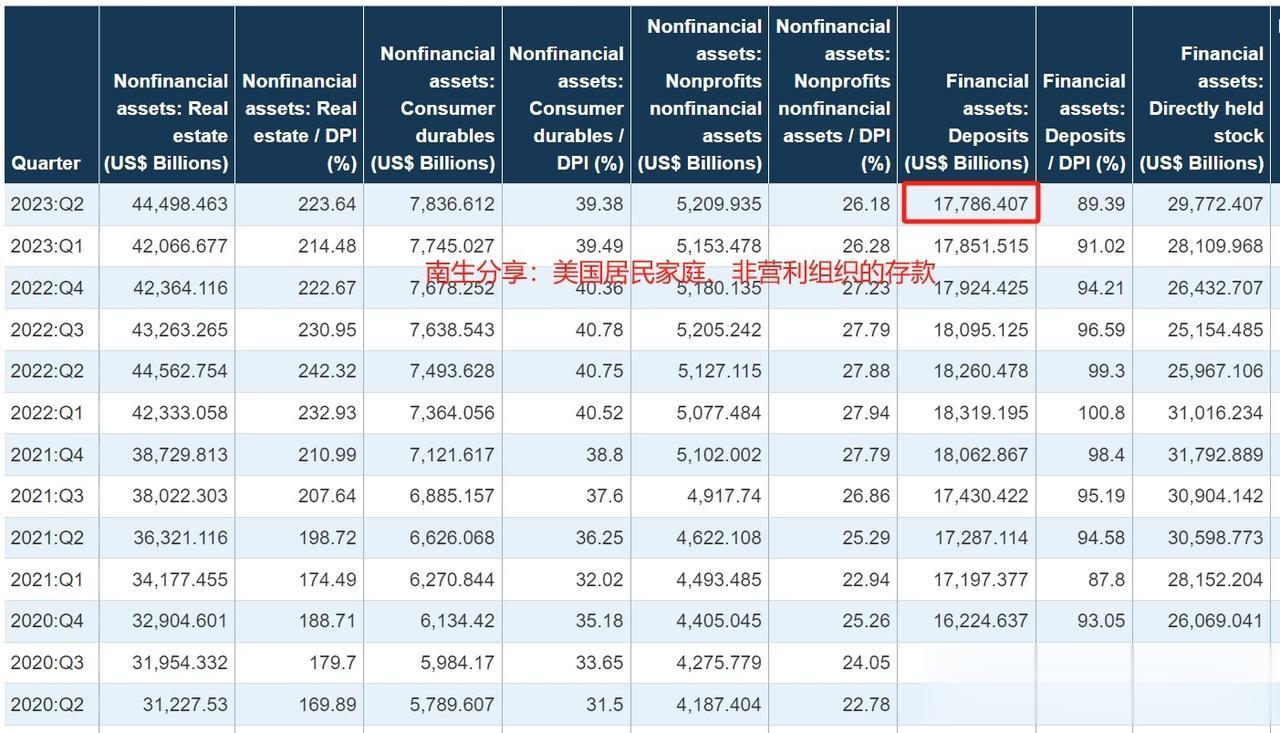Select real estate value 34,177.455

(180, 579)
